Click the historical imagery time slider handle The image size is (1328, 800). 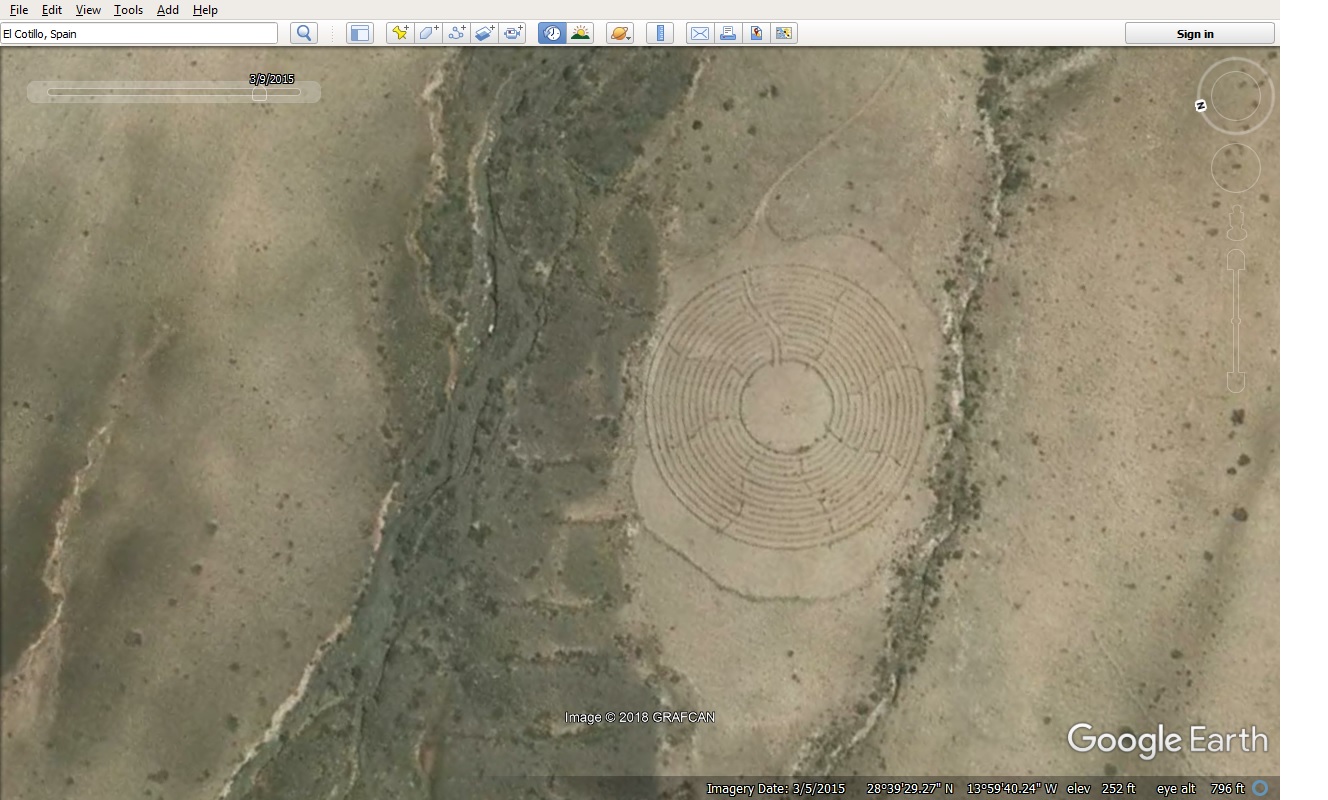pyautogui.click(x=259, y=94)
